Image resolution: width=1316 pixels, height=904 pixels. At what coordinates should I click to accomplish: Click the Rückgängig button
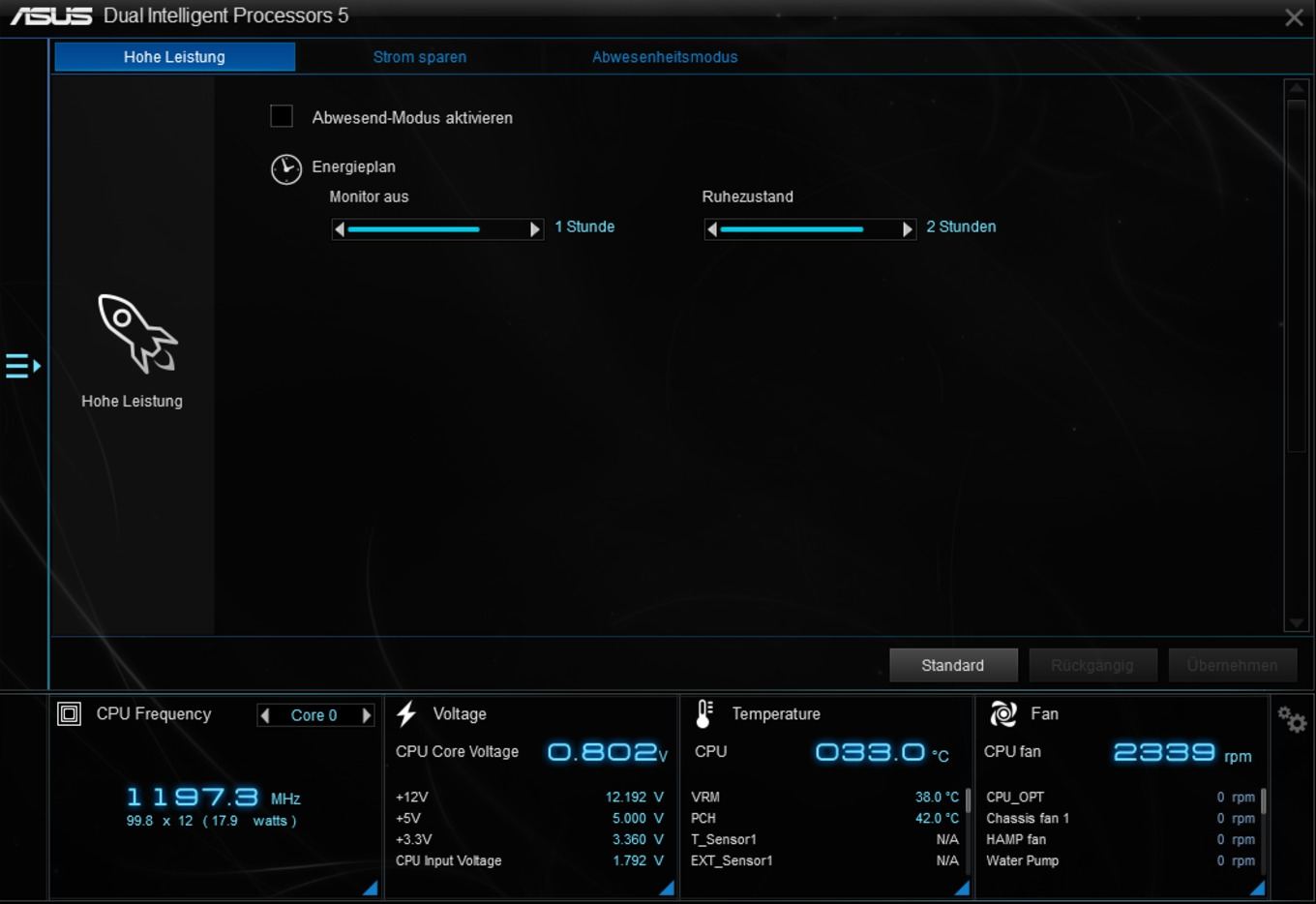click(x=1092, y=665)
